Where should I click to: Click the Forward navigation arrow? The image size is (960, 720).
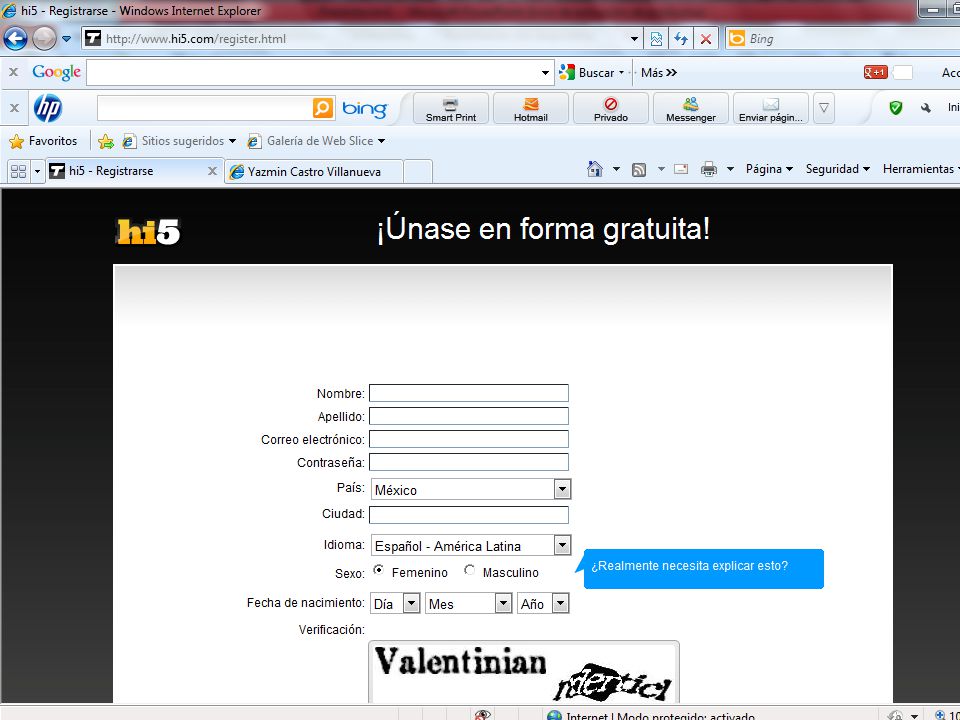pos(44,39)
